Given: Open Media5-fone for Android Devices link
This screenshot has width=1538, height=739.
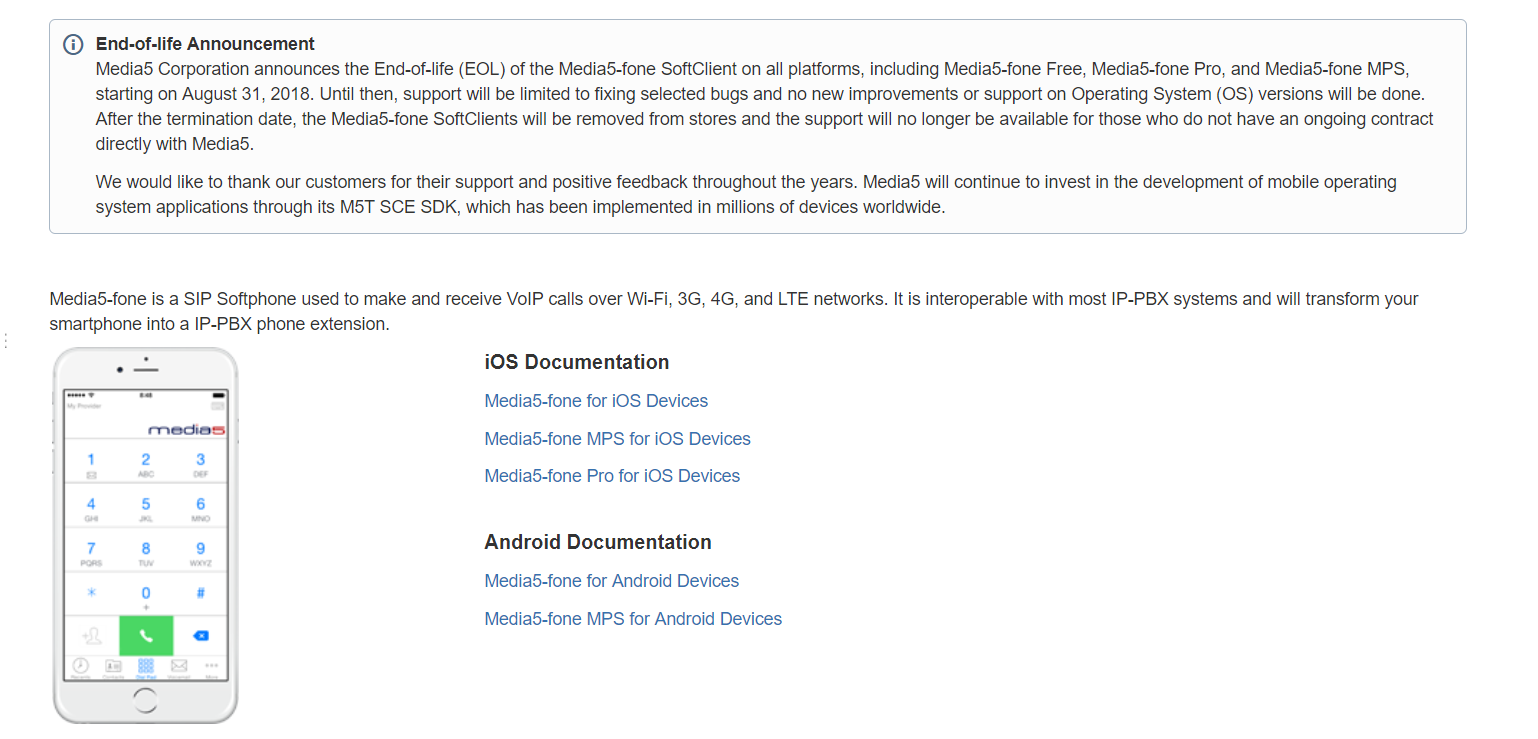Looking at the screenshot, I should point(611,581).
